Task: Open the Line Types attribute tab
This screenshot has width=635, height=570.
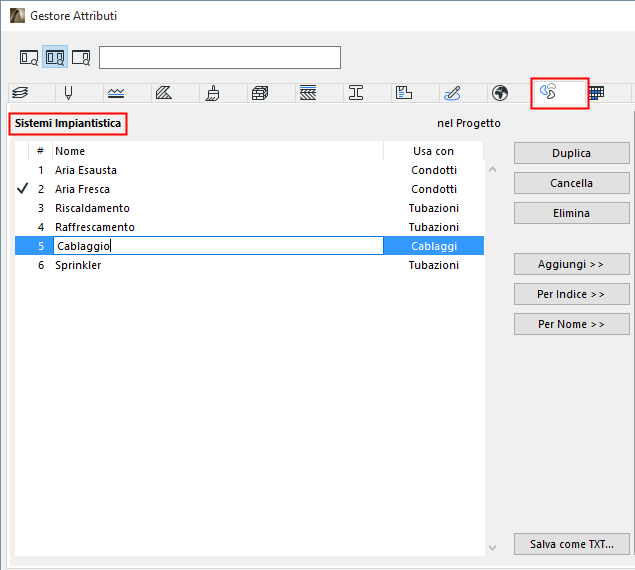Action: coord(116,93)
